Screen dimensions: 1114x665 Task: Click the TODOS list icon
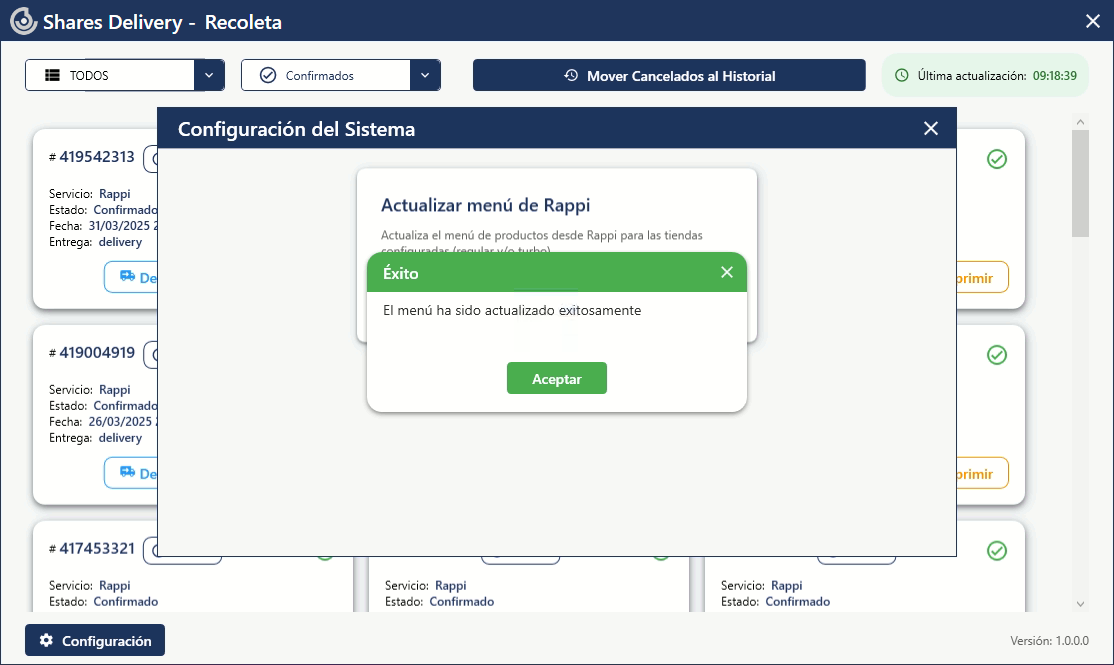click(x=53, y=75)
